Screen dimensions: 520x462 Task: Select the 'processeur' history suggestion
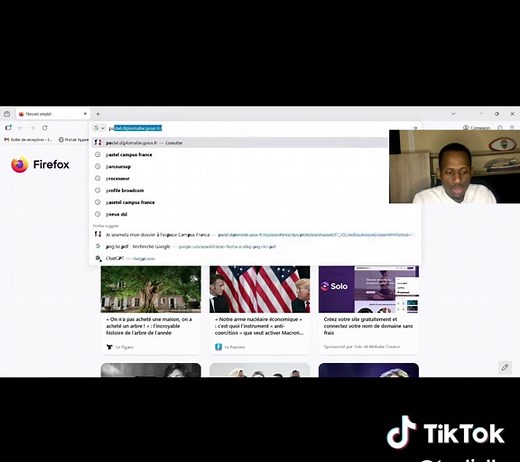[117, 179]
